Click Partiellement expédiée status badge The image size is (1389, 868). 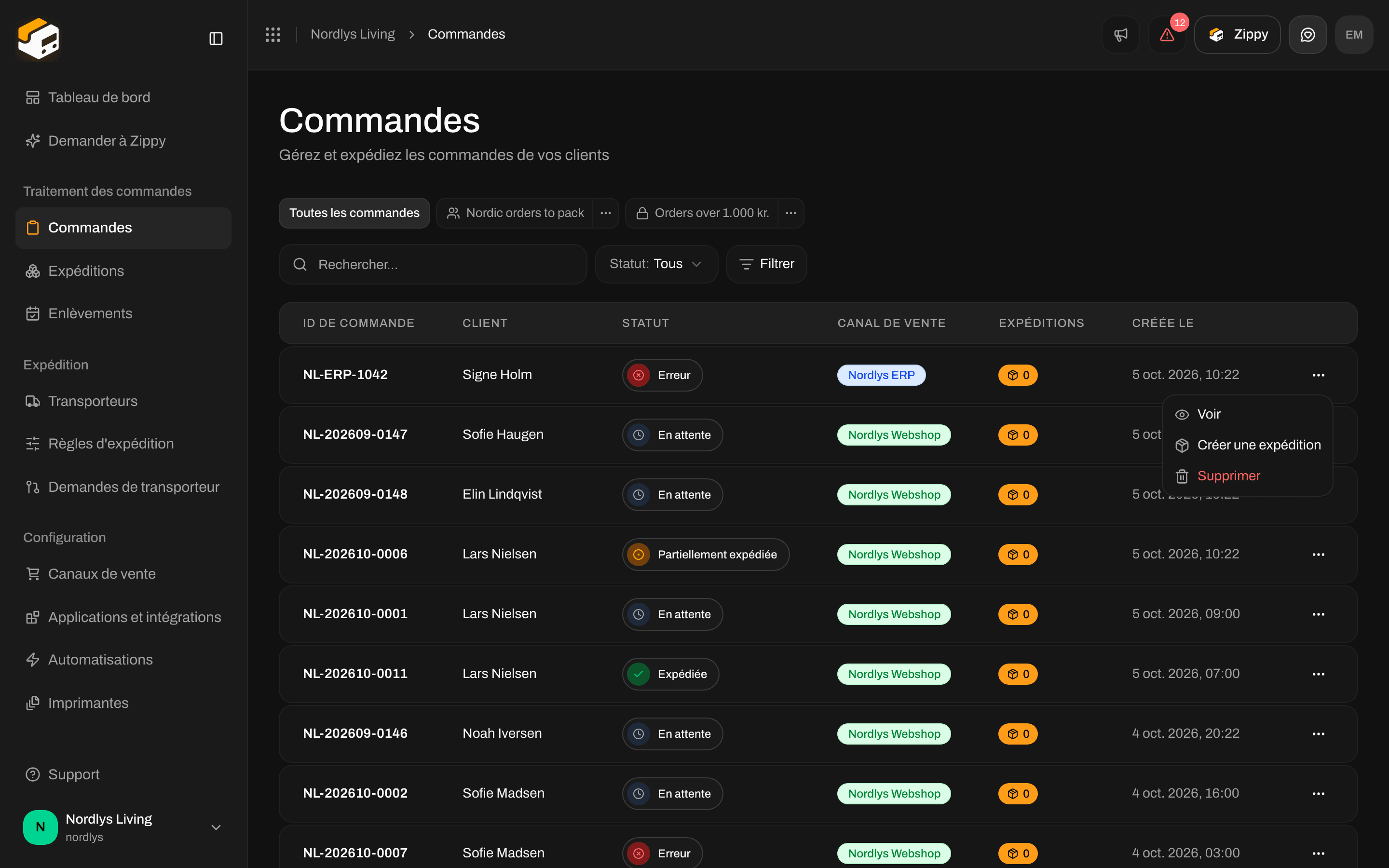point(706,555)
